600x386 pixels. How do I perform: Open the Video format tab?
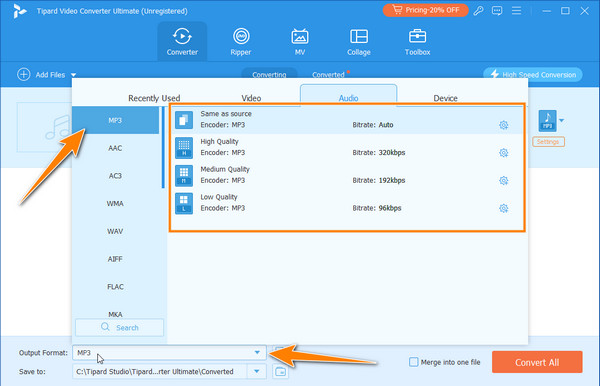(x=251, y=98)
